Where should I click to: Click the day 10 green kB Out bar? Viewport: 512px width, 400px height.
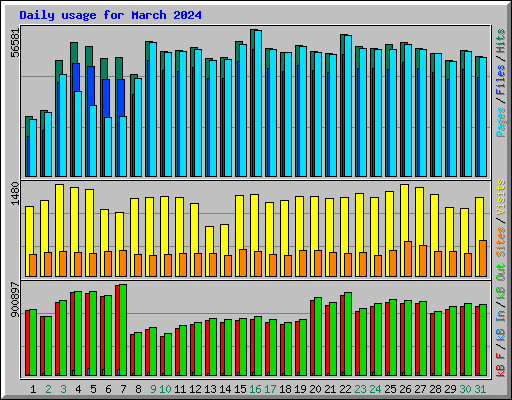click(168, 355)
